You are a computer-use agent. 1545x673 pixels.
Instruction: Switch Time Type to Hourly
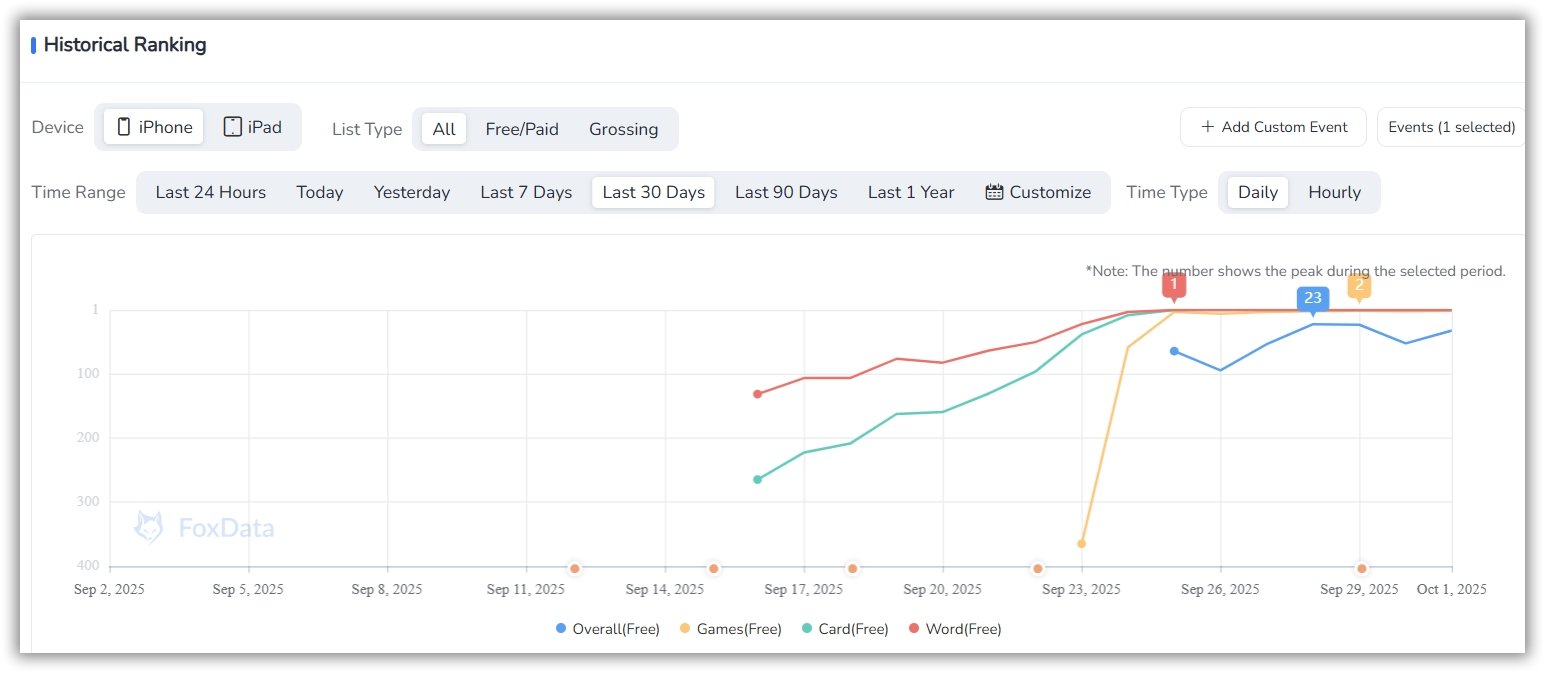point(1334,192)
